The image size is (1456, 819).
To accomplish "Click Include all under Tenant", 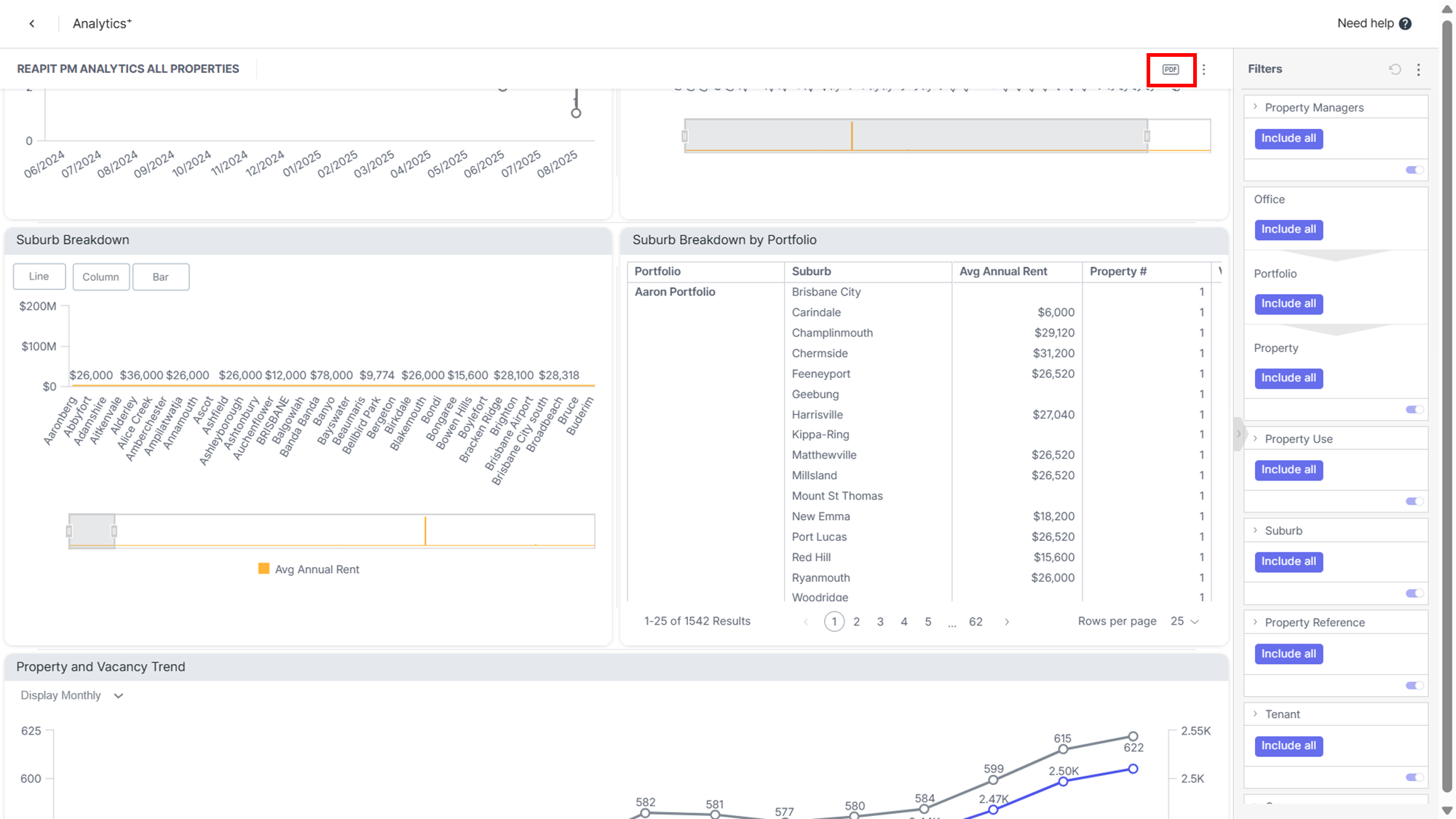I will 1289,745.
